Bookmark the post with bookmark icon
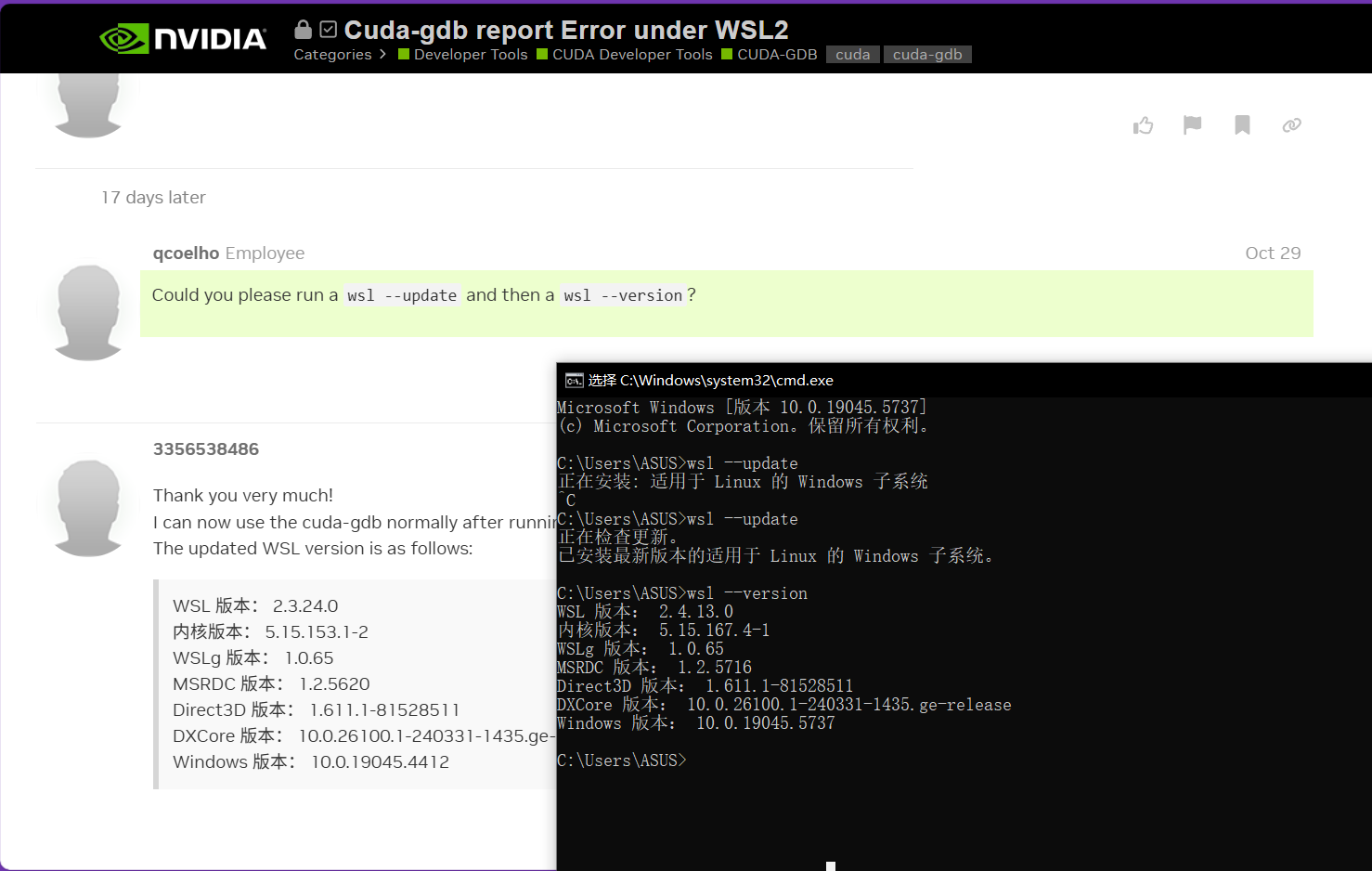Screen dimensions: 1372x871 pyautogui.click(x=1242, y=125)
